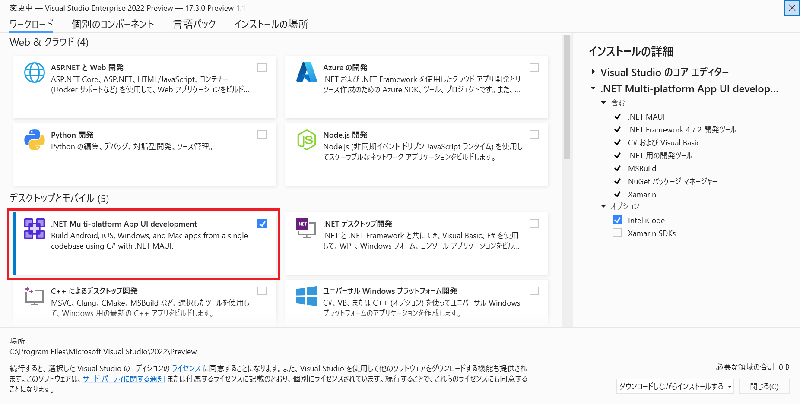Viewport: 800px width, 404px height.
Task: Collapse the 含む included components list
Action: click(604, 103)
